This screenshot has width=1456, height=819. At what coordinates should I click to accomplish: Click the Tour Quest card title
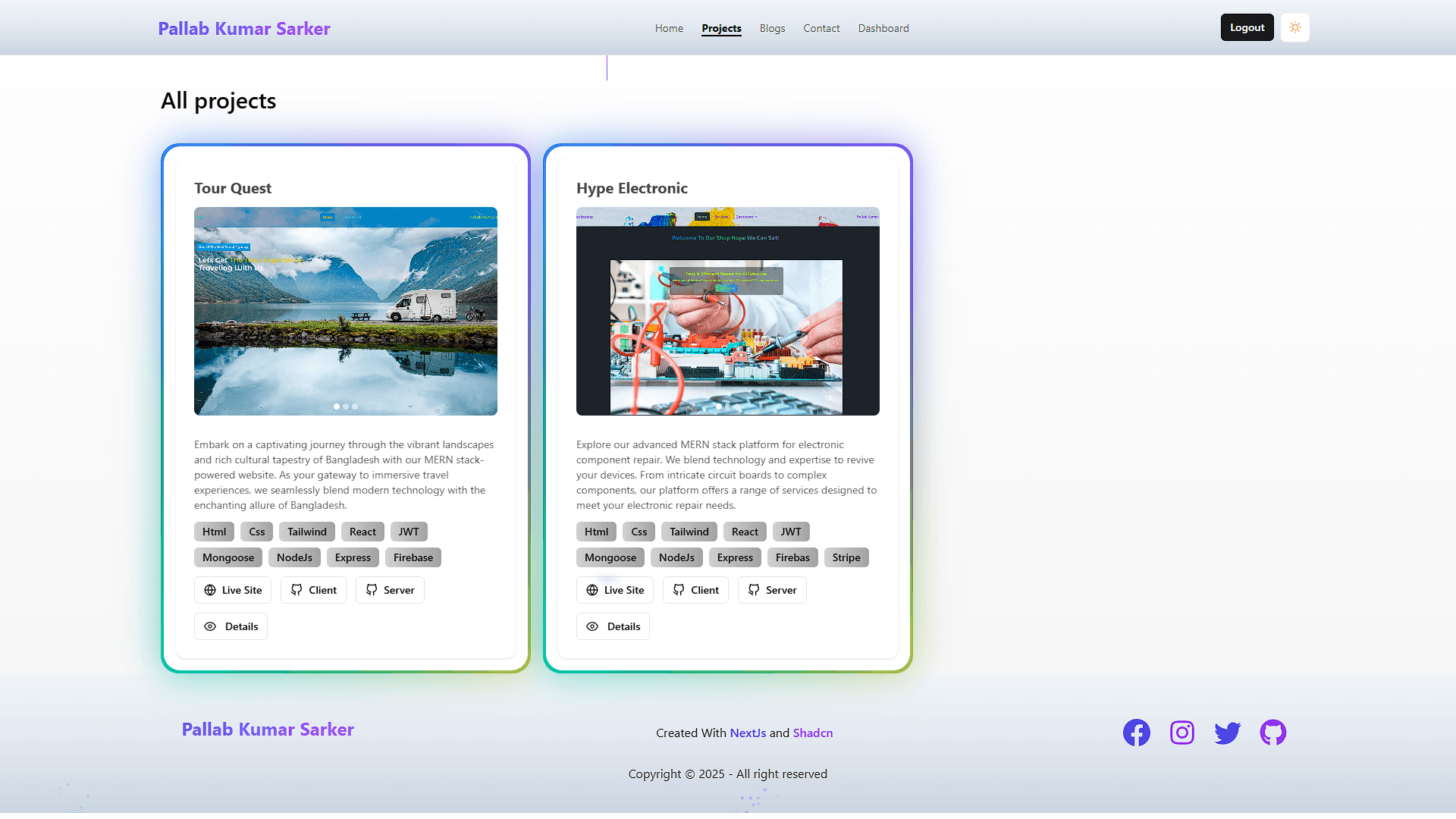tap(233, 188)
